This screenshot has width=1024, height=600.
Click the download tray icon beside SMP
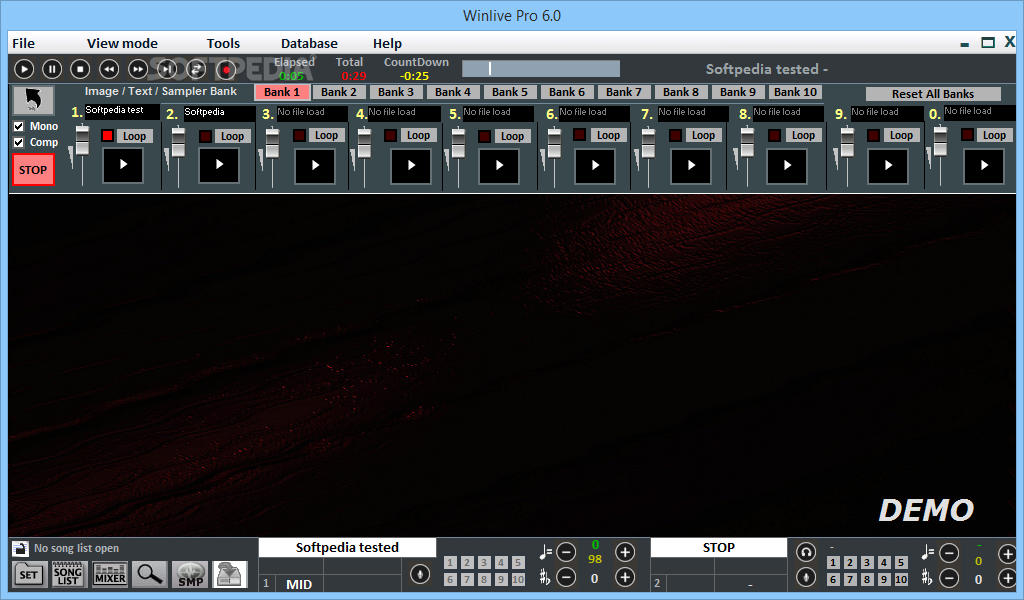230,575
